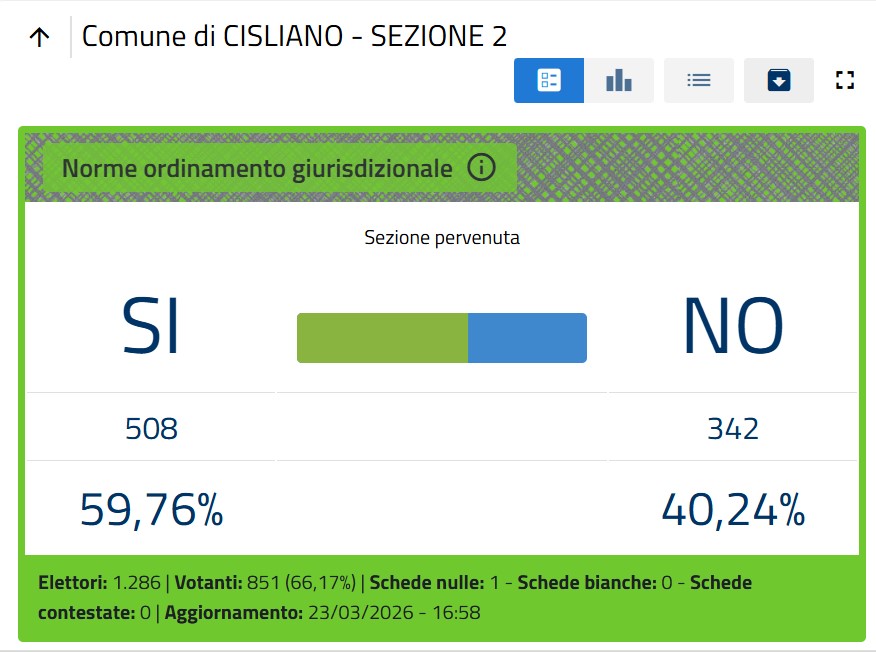
Task: Show results as bar chart
Action: [x=619, y=80]
